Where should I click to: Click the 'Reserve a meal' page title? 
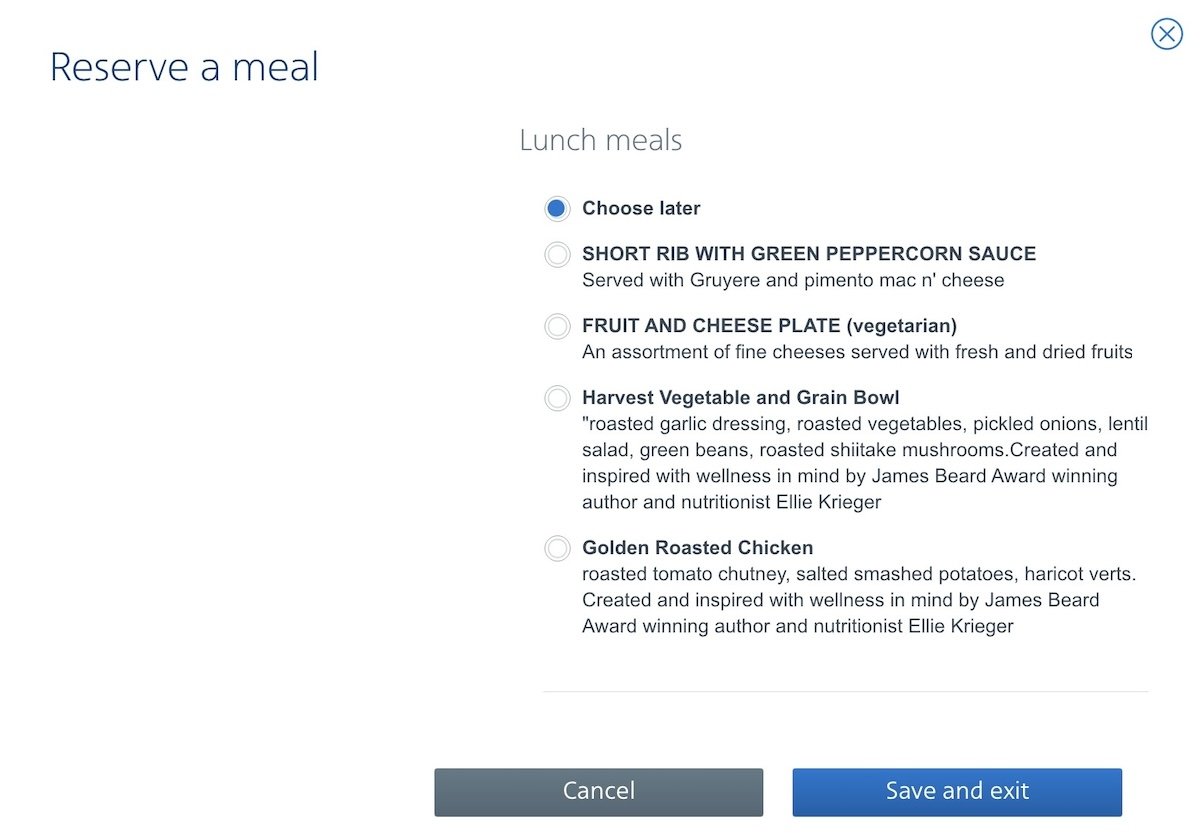pyautogui.click(x=184, y=68)
